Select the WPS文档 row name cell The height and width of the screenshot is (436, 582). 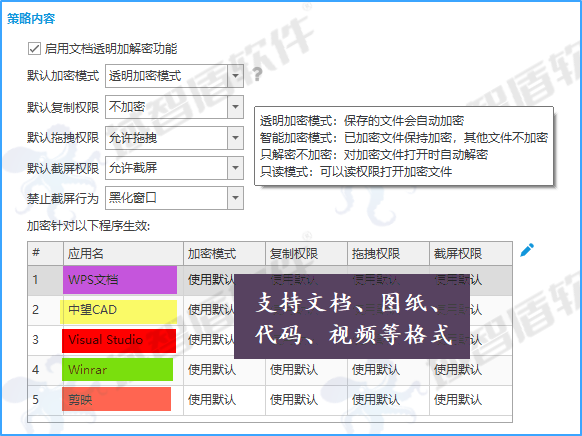[x=123, y=280]
